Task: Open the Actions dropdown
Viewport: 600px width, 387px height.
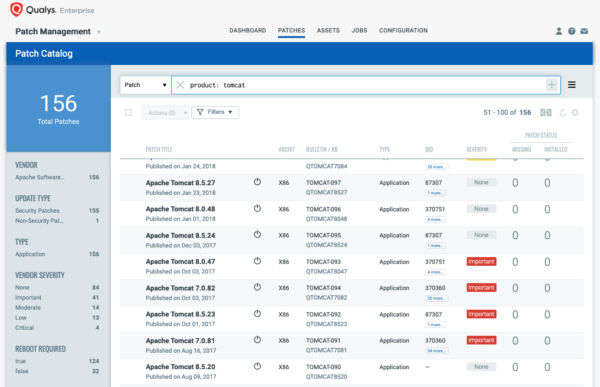Action: [x=165, y=113]
